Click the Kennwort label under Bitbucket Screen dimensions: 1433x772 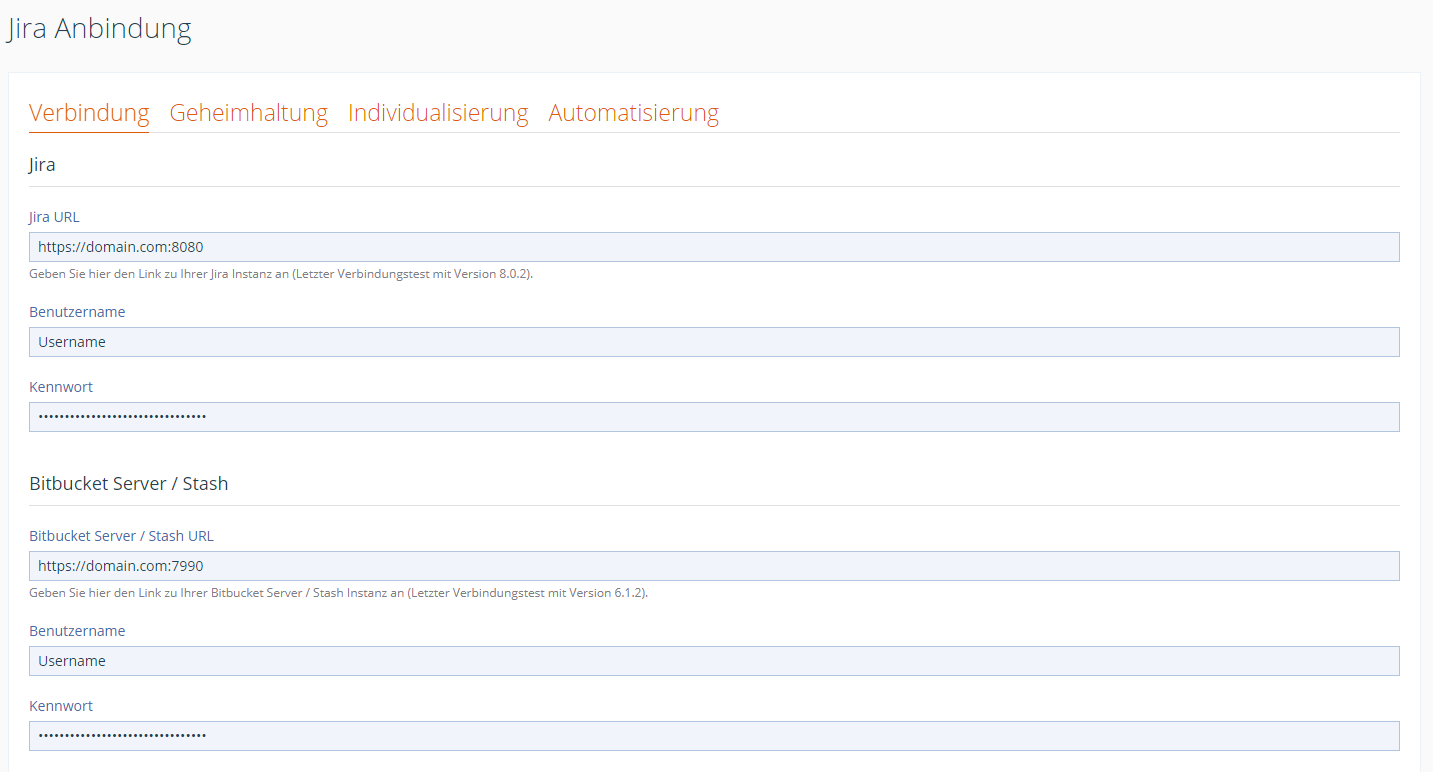coord(61,706)
